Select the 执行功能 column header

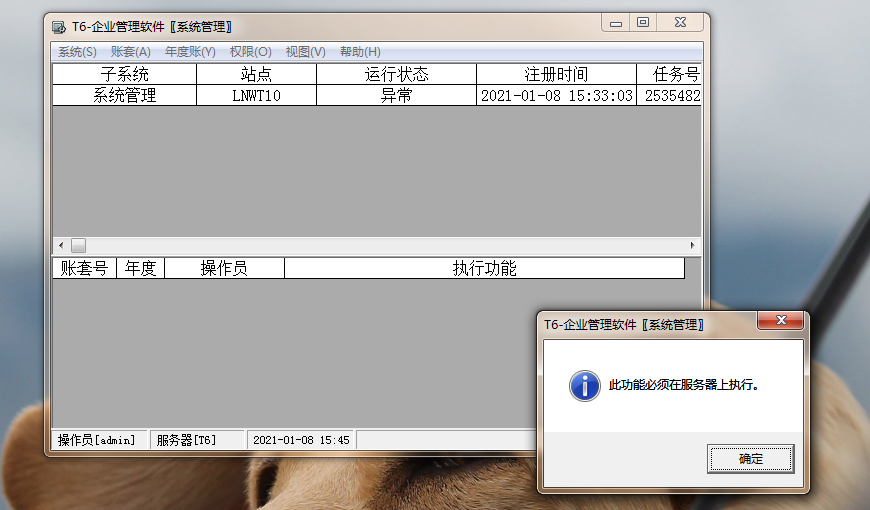(x=484, y=268)
